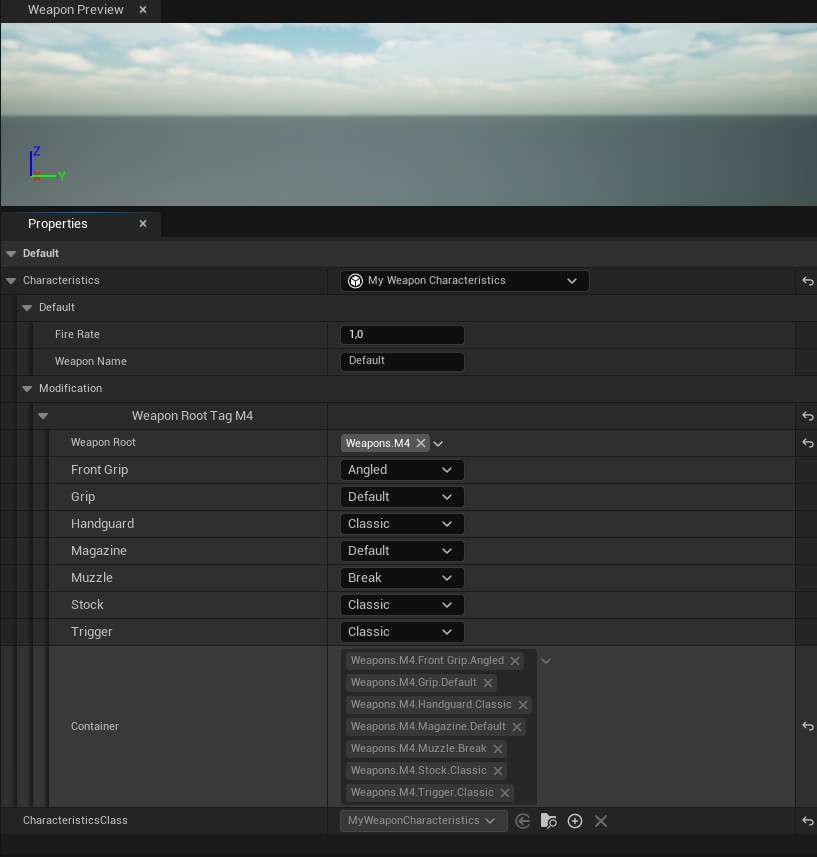Reset Characteristics to default value
Image resolution: width=817 pixels, height=857 pixels.
tap(808, 281)
